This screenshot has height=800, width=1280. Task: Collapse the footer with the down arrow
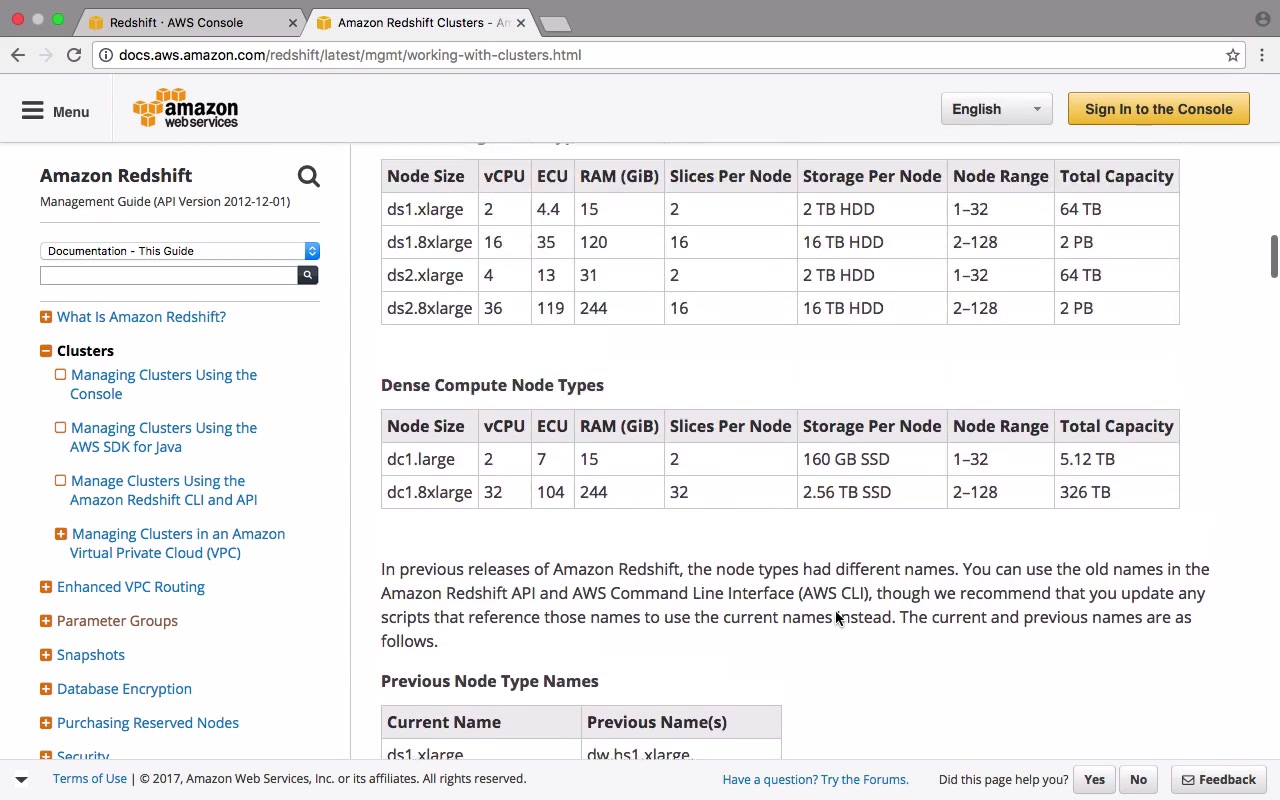21,779
